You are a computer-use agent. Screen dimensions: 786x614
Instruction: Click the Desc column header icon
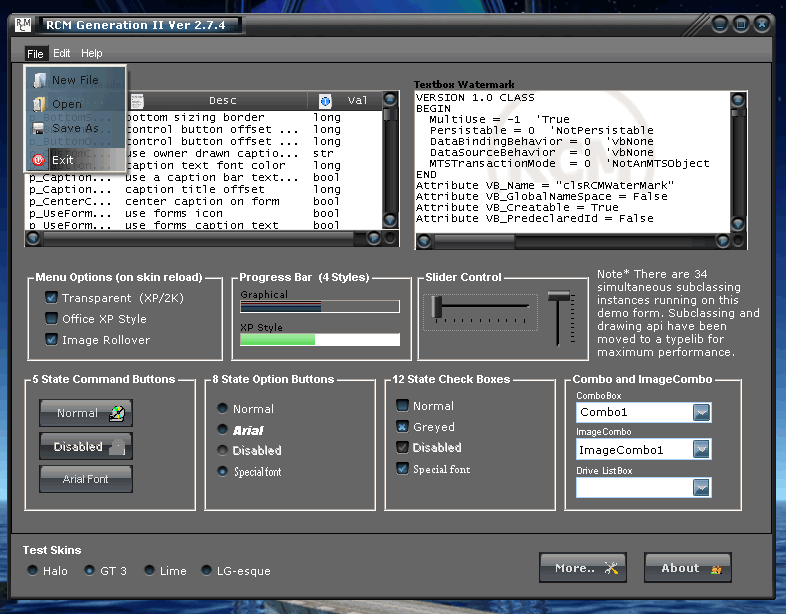pyautogui.click(x=137, y=101)
